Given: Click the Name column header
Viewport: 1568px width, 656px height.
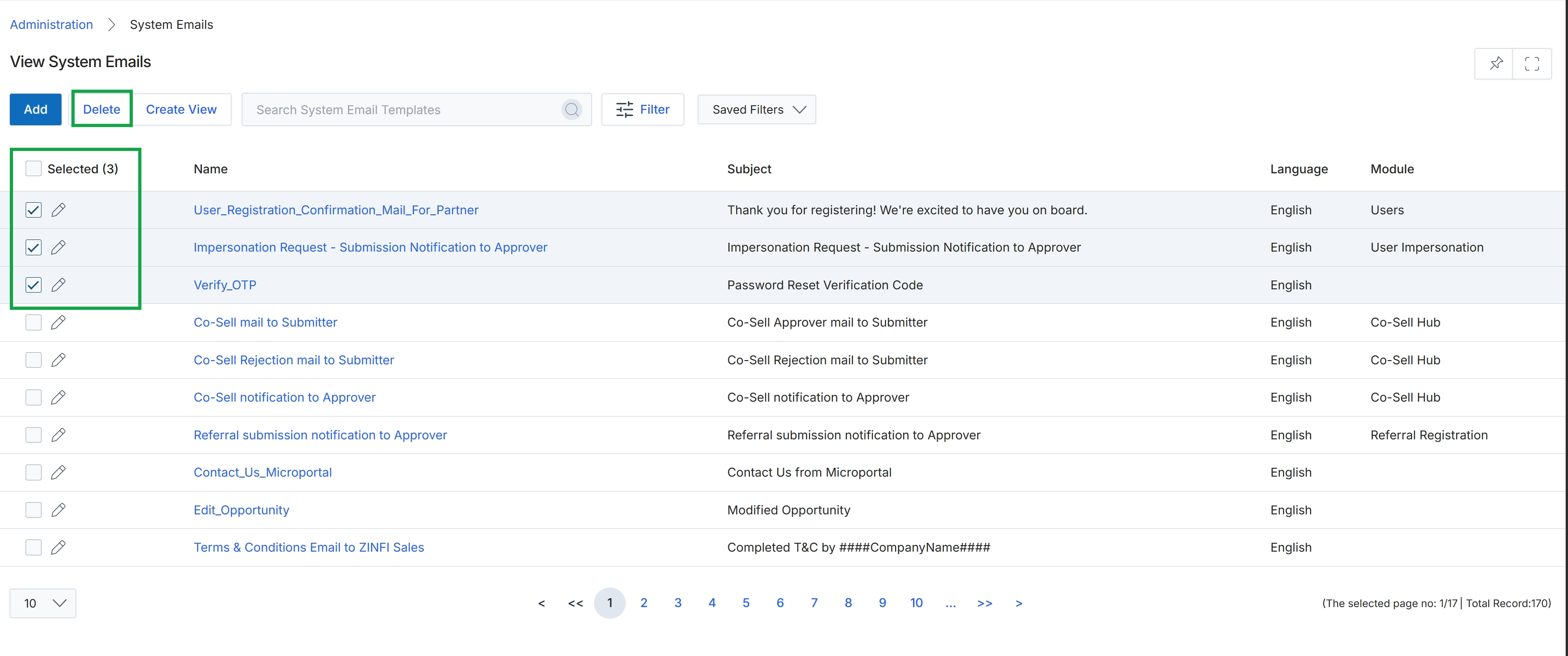Looking at the screenshot, I should coord(211,168).
